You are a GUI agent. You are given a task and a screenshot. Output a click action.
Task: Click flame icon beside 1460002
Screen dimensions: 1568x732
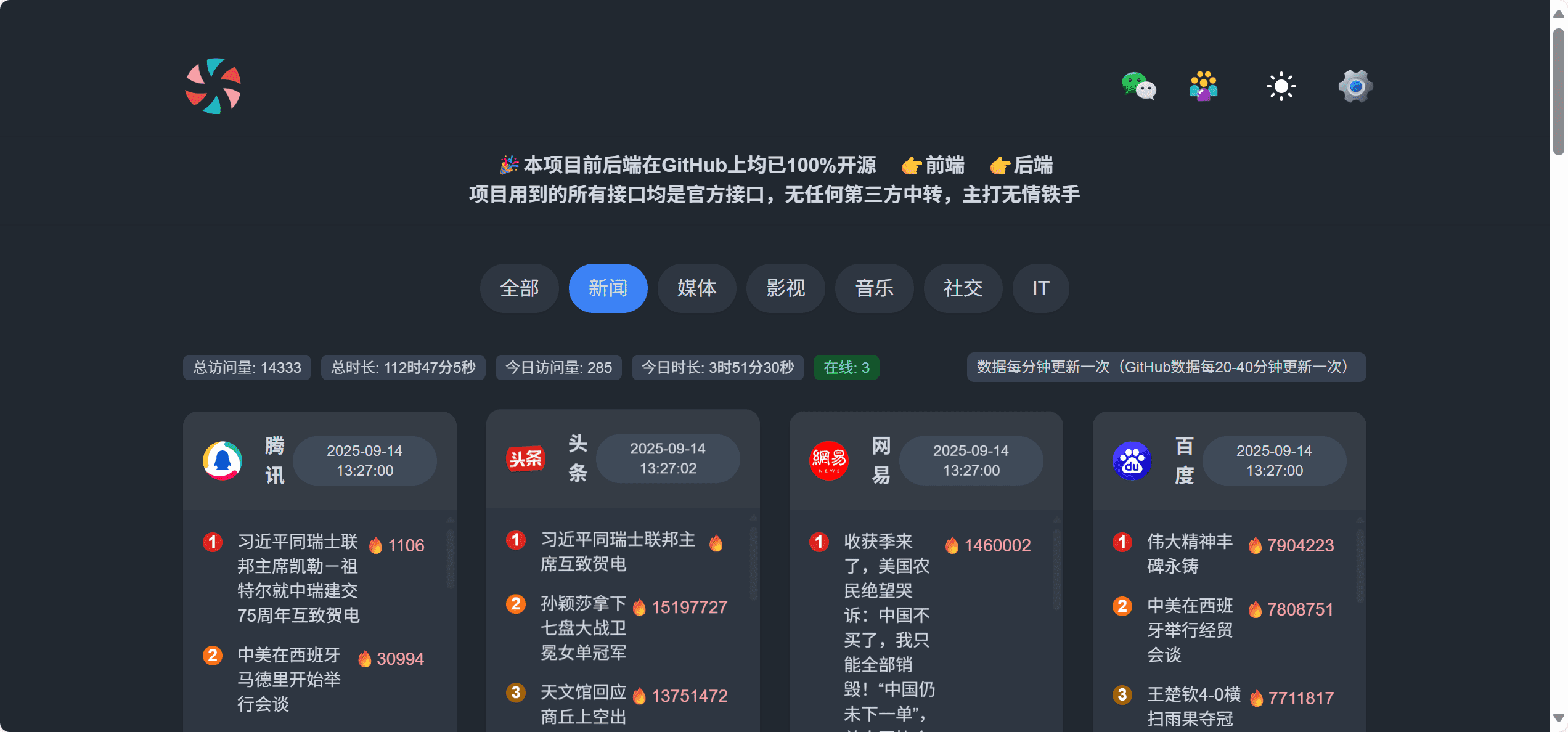click(x=952, y=545)
